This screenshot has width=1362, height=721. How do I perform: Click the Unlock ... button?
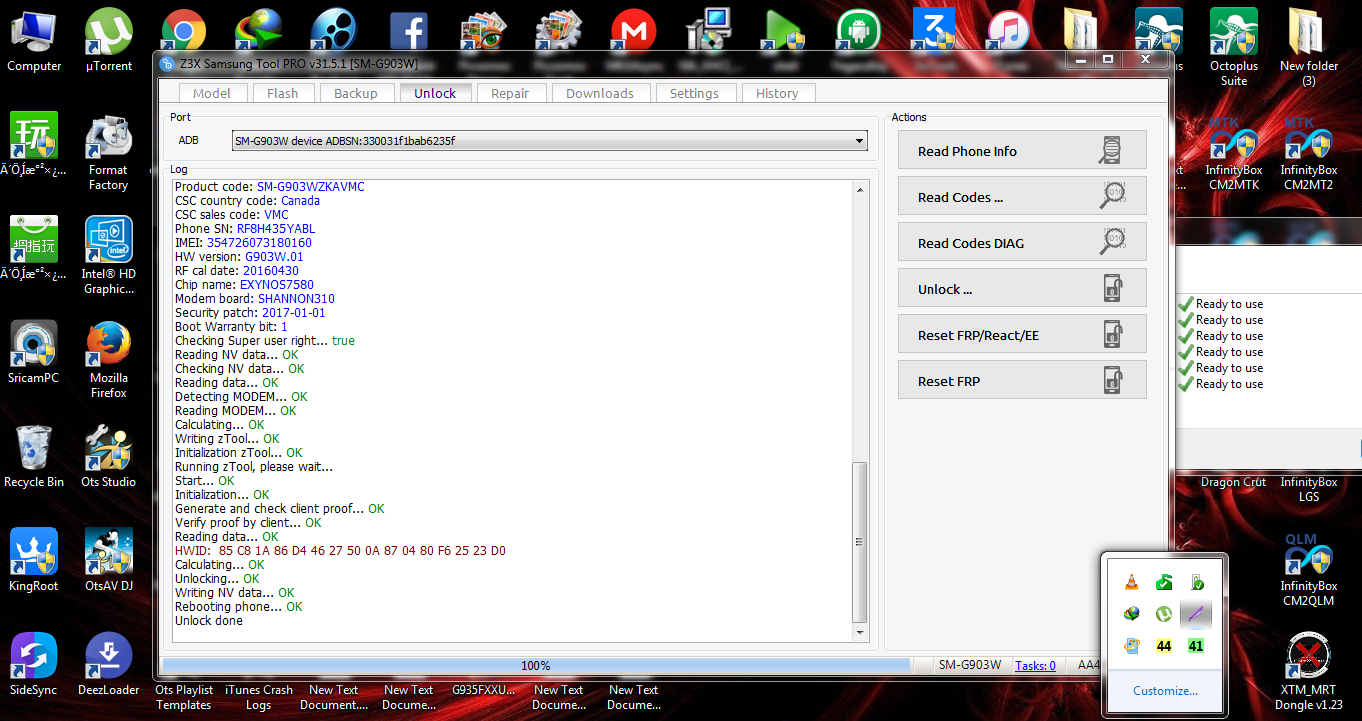tap(1022, 289)
